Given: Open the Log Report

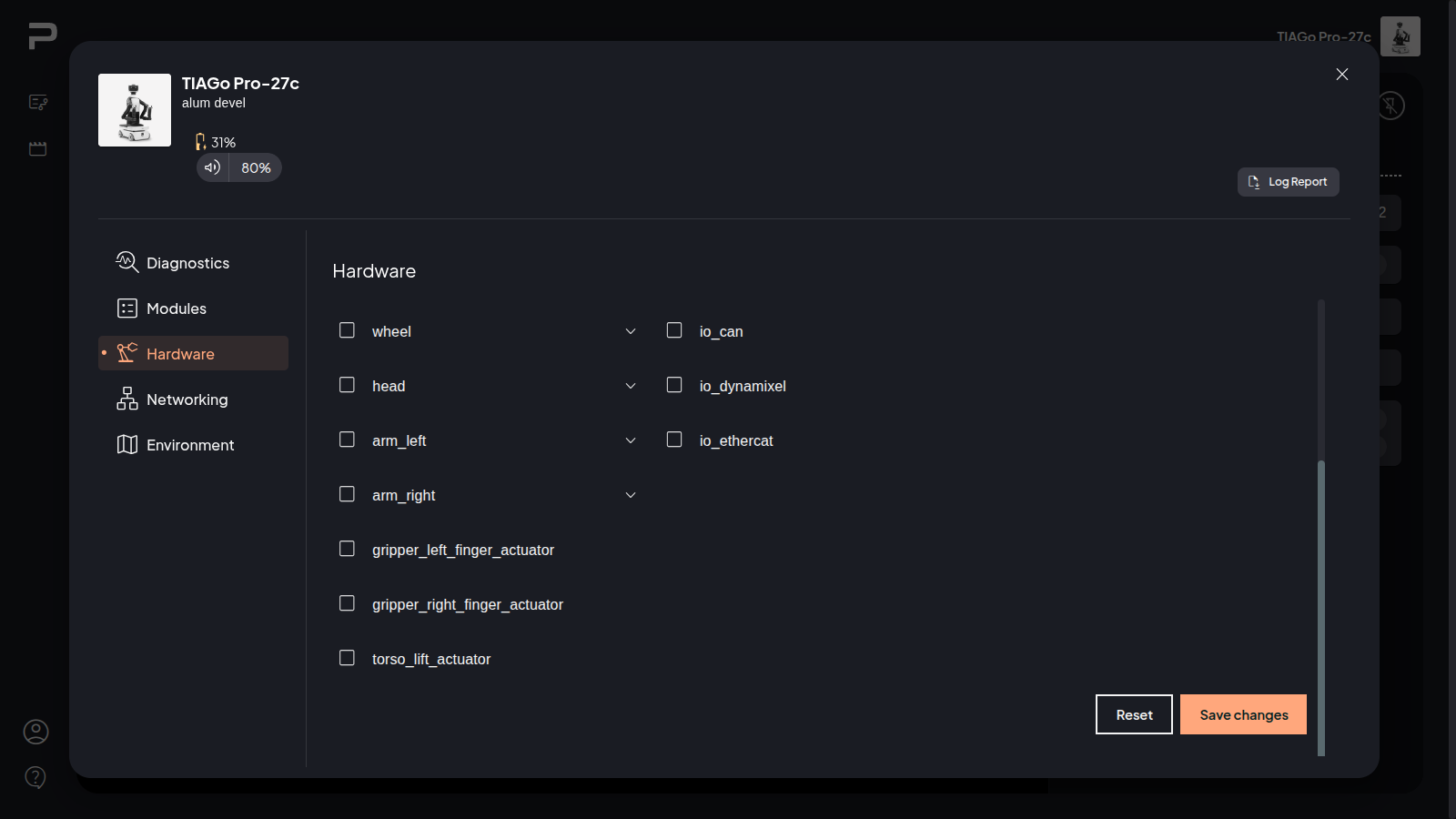Looking at the screenshot, I should tap(1288, 182).
